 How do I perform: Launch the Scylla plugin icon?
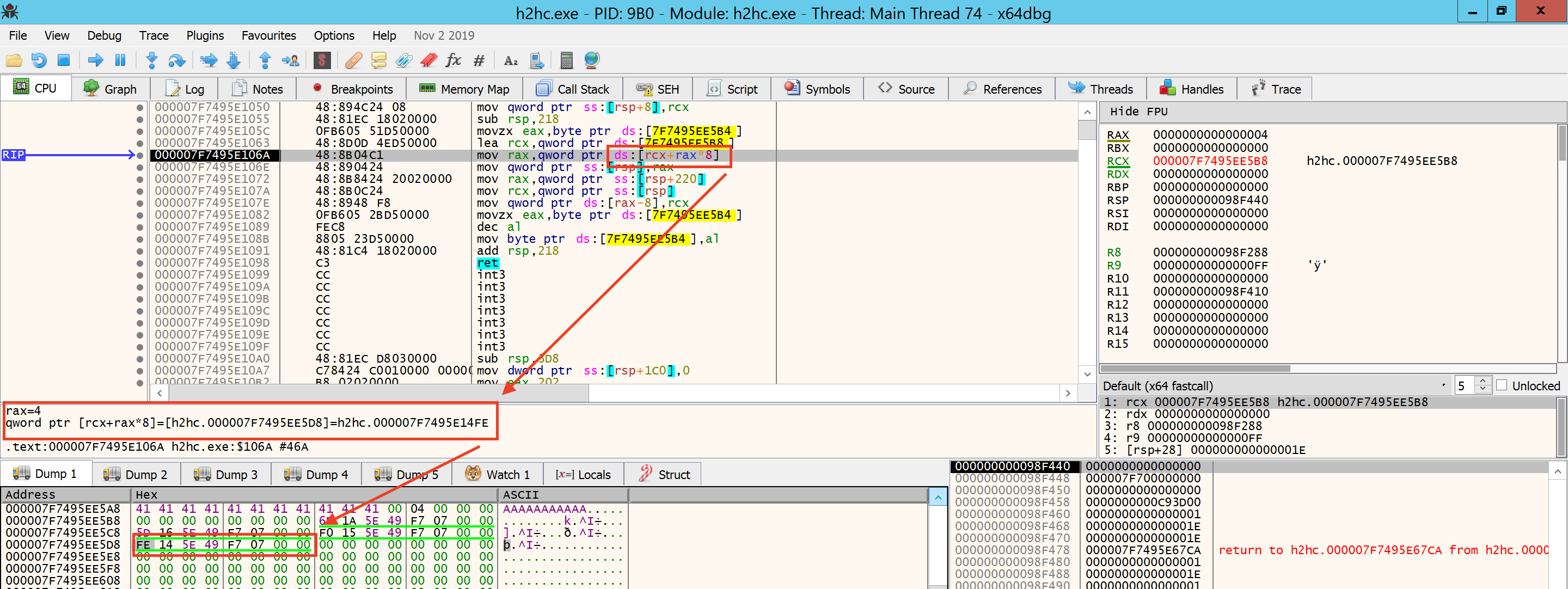tap(322, 60)
